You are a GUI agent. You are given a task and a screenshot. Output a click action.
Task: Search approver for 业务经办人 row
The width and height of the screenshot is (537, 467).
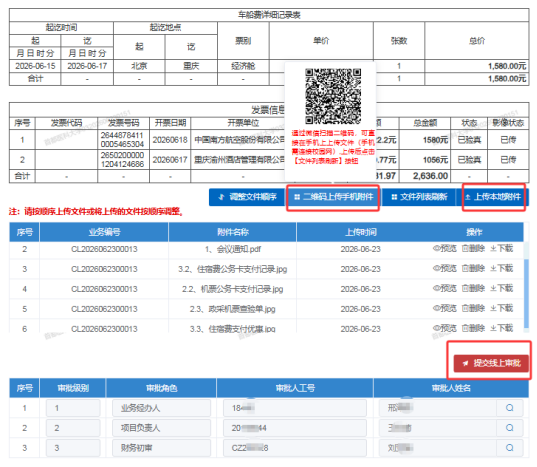pos(510,408)
